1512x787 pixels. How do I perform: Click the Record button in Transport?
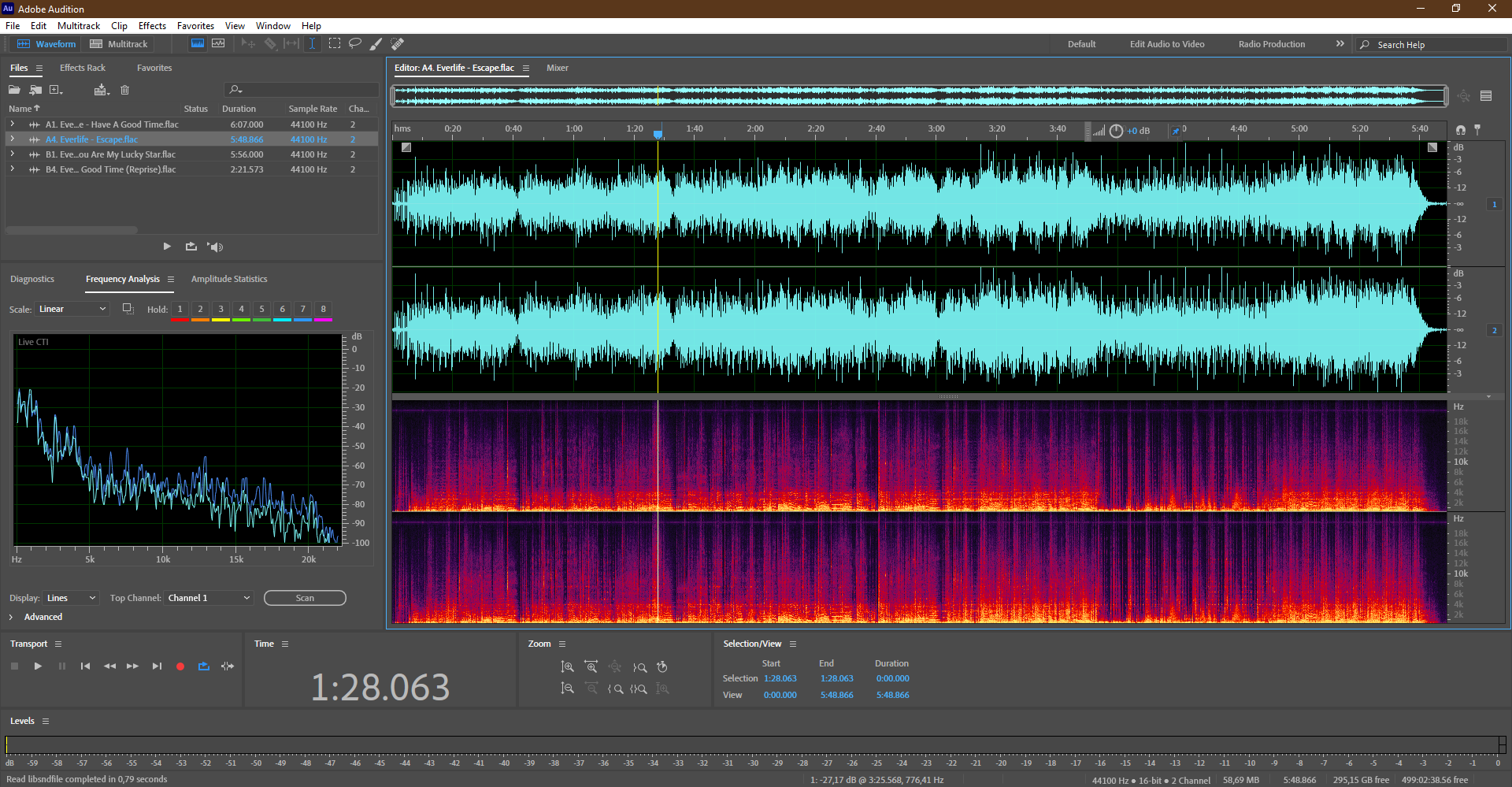coord(180,666)
